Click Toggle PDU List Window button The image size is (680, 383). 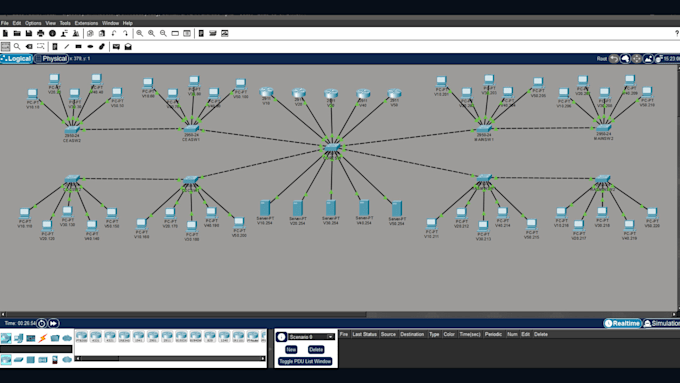(x=305, y=361)
